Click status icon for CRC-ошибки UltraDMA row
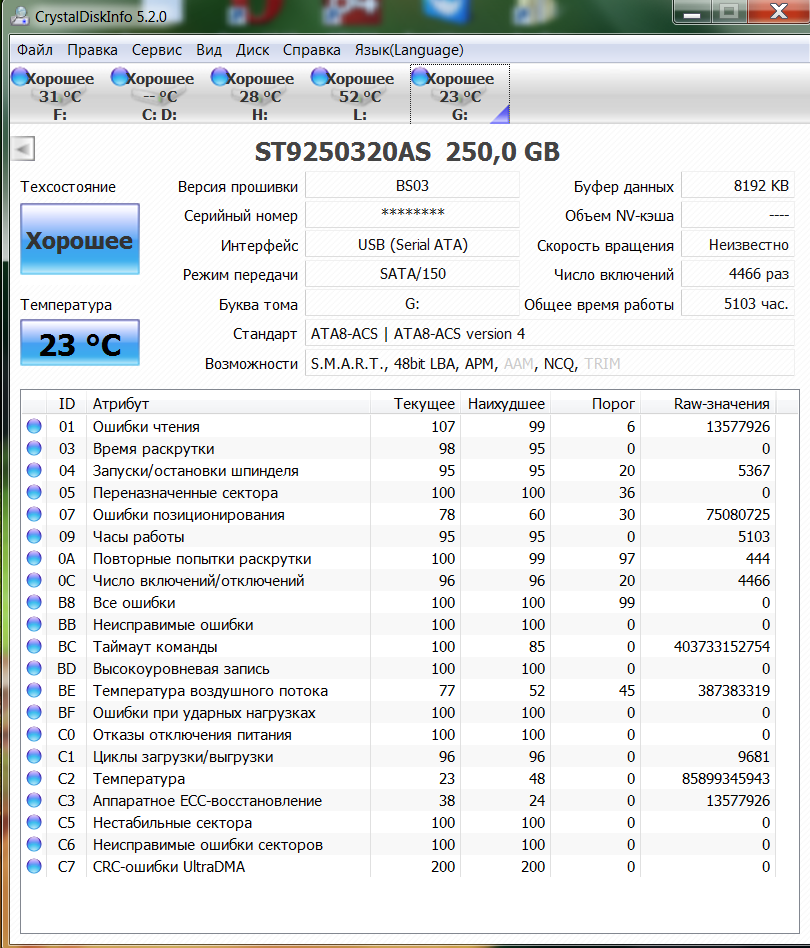This screenshot has width=810, height=948. (34, 866)
